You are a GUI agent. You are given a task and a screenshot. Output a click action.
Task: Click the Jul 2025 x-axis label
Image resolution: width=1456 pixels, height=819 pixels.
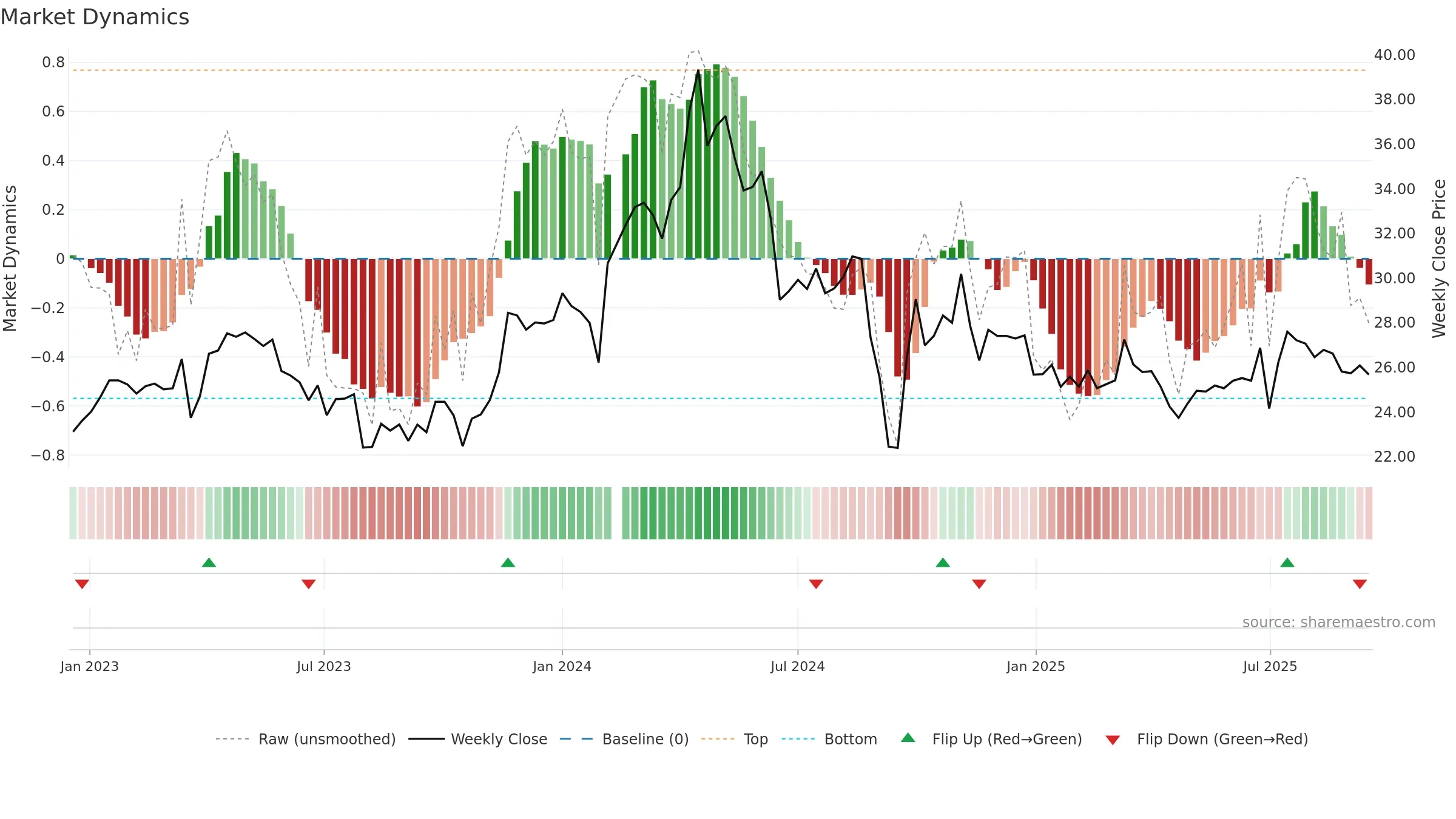tap(1270, 666)
